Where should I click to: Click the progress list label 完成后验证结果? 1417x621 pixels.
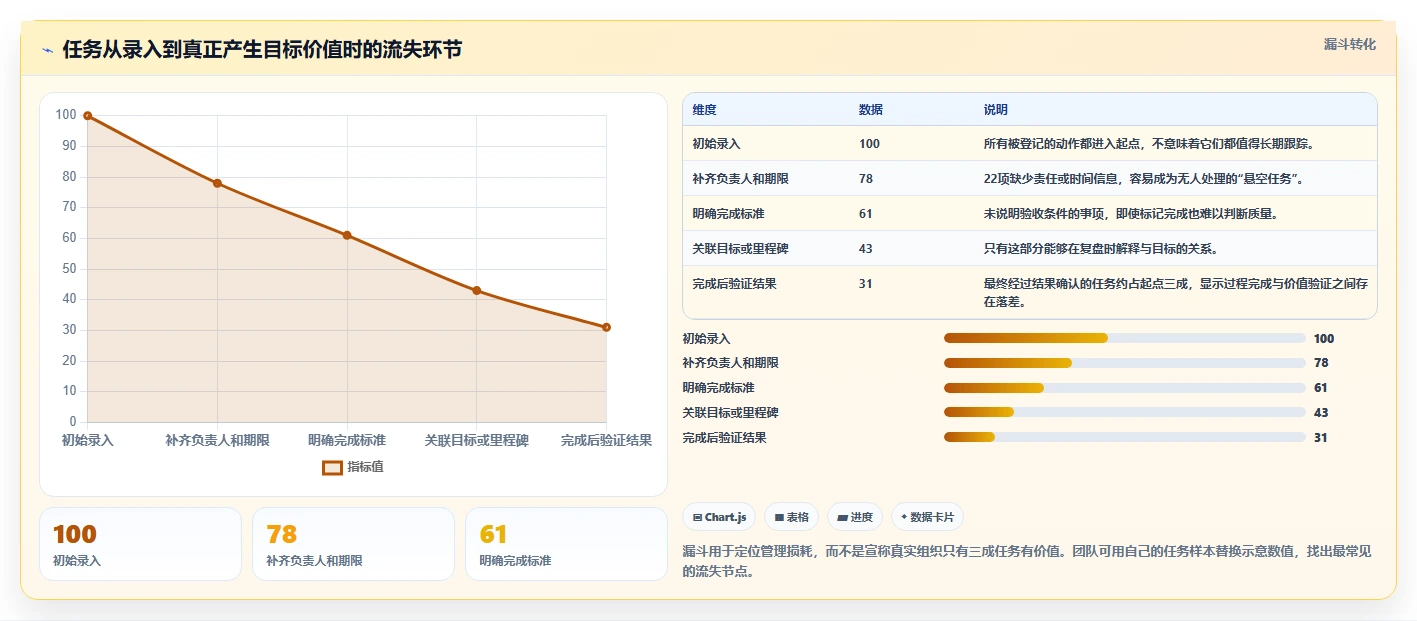click(x=725, y=437)
